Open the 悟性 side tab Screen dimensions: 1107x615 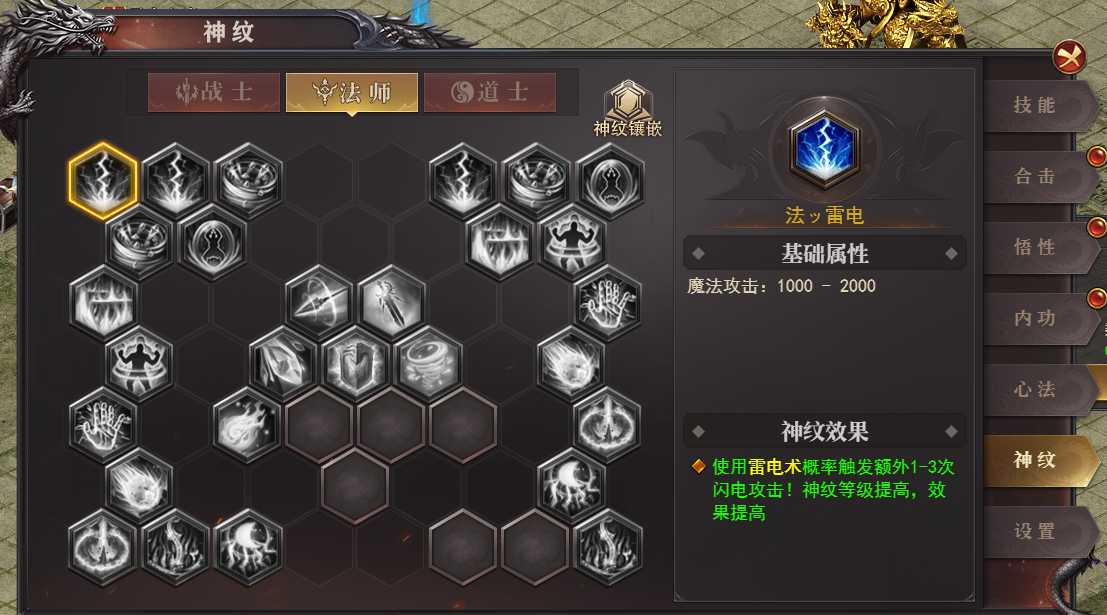(1039, 248)
